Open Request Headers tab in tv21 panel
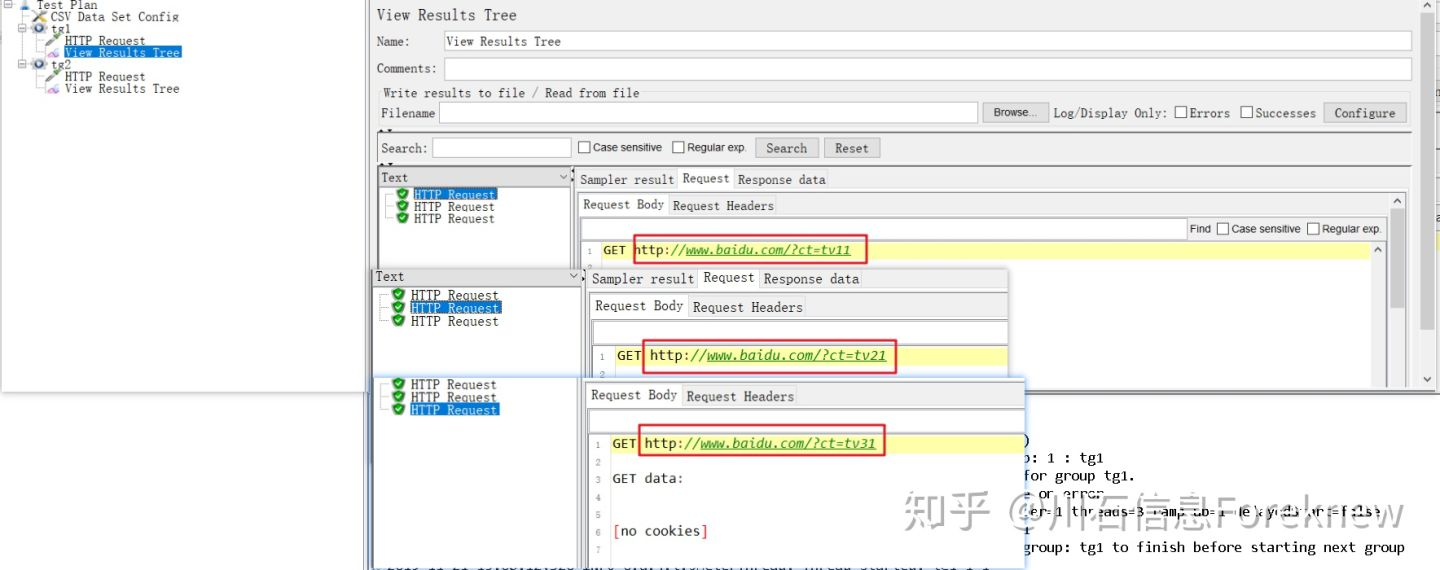The width and height of the screenshot is (1440, 570). tap(748, 307)
